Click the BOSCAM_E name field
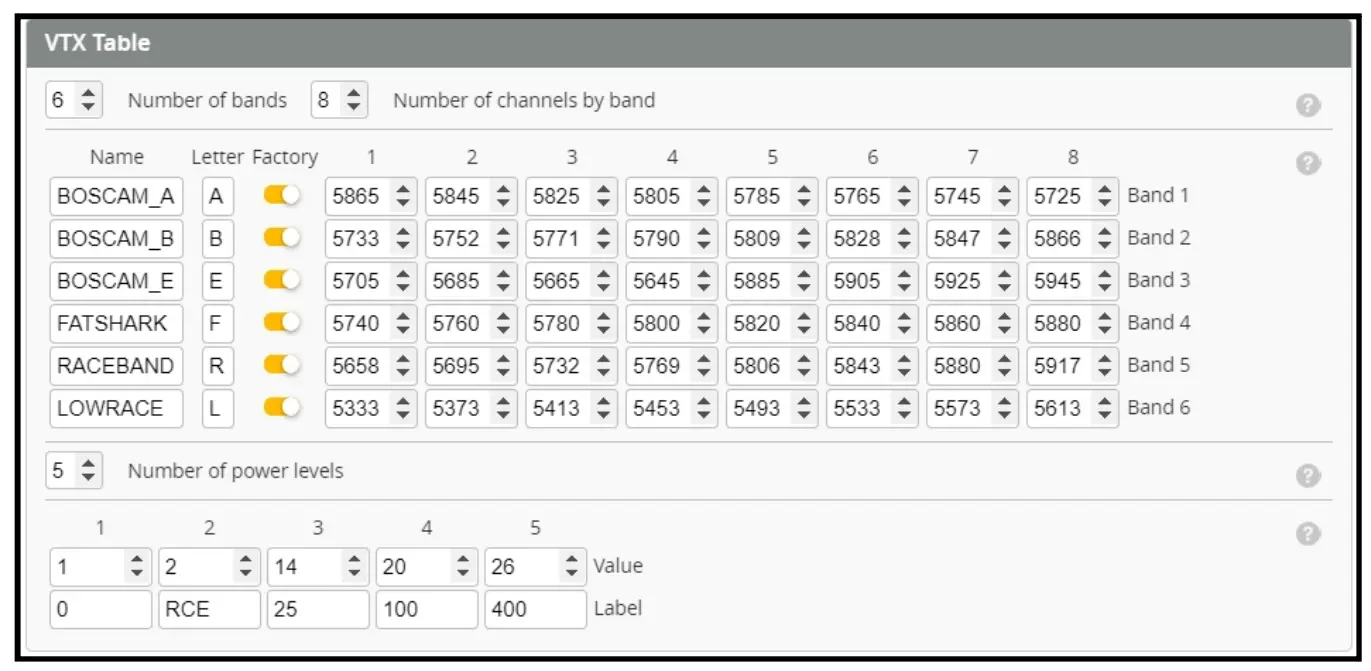This screenshot has height=671, width=1371. [x=116, y=281]
